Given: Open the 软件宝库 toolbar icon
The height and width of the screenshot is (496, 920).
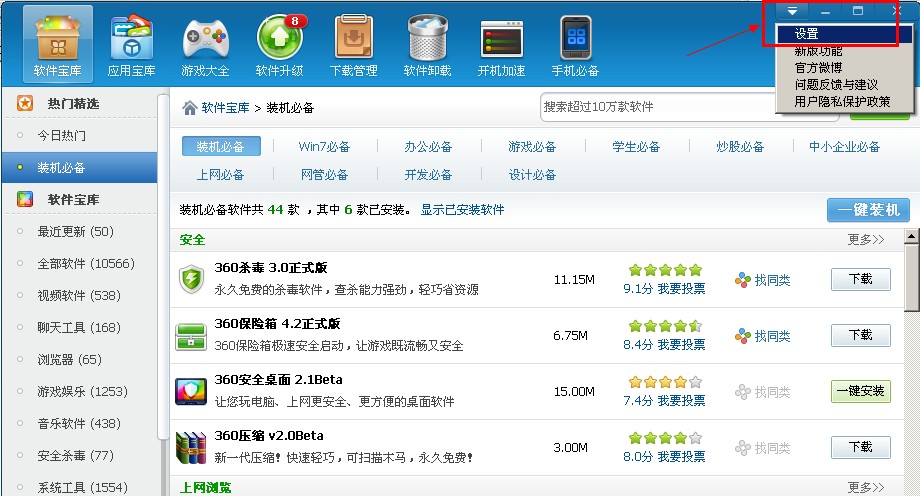Looking at the screenshot, I should pyautogui.click(x=58, y=44).
